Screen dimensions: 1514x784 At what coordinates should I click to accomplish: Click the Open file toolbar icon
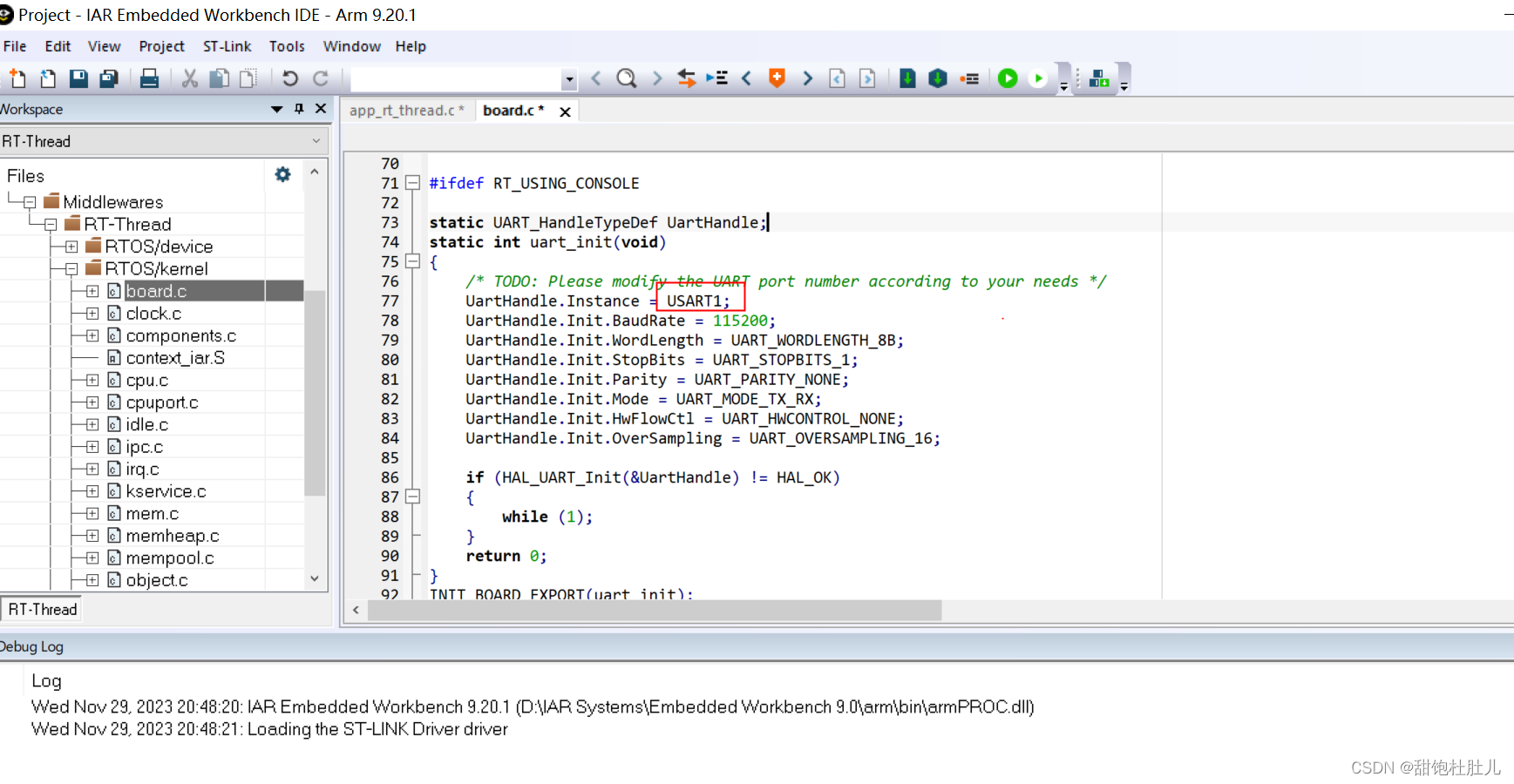coord(48,78)
